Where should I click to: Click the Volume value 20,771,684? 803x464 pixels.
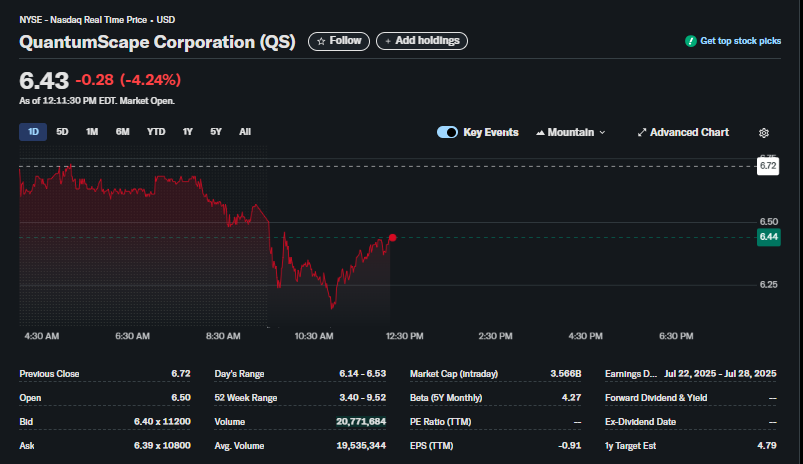coord(361,421)
